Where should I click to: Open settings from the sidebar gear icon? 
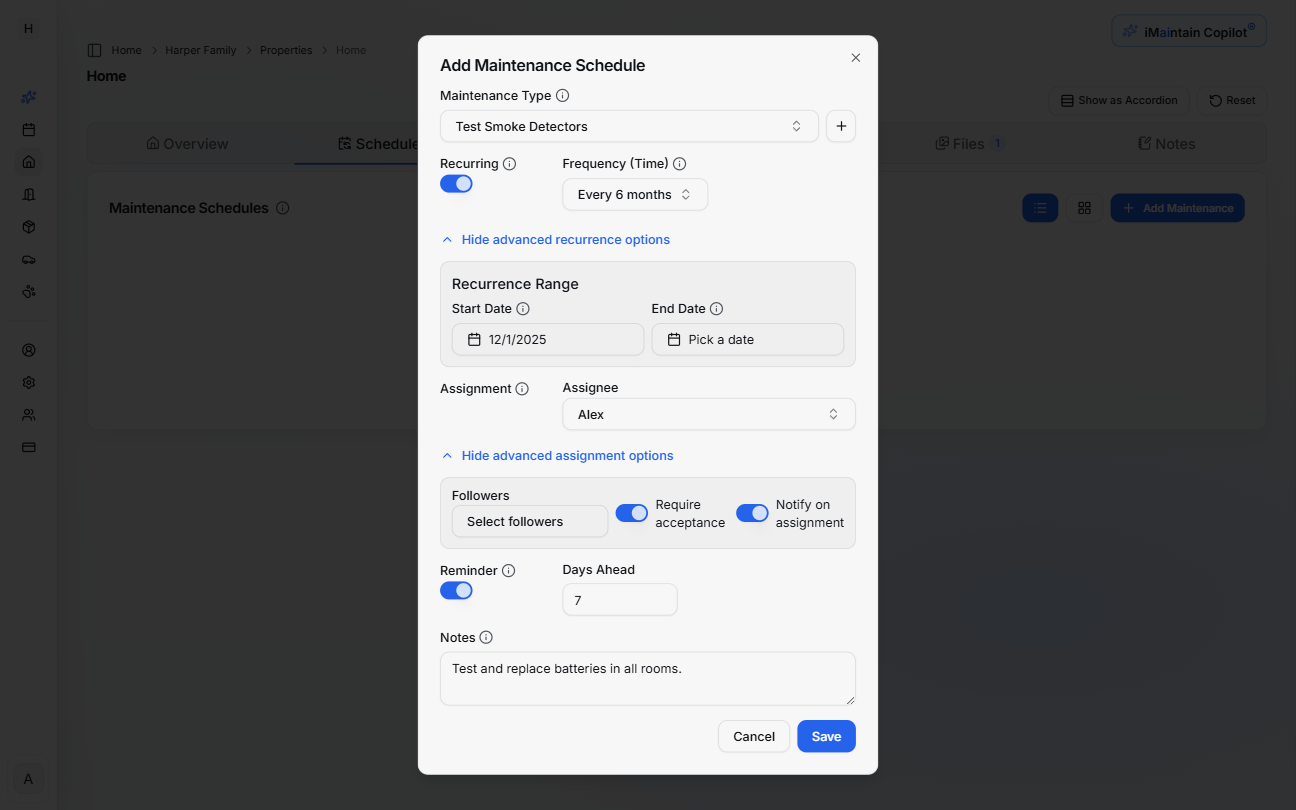pos(28,382)
